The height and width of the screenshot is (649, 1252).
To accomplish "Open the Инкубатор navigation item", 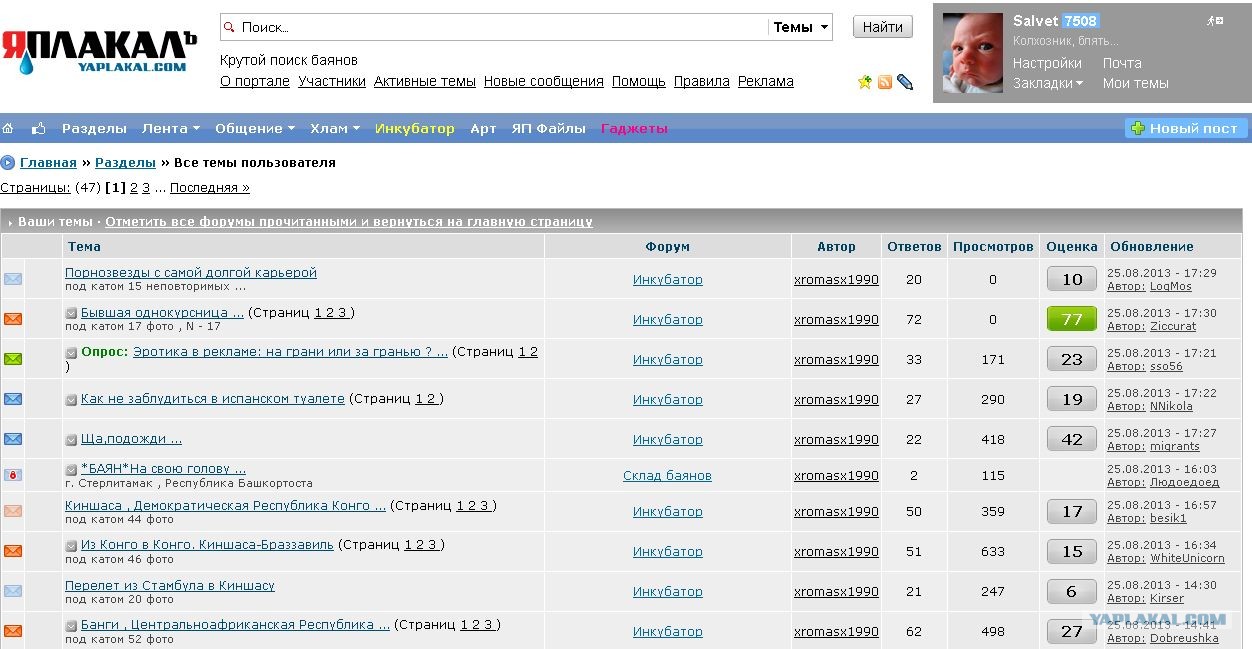I will click(414, 128).
